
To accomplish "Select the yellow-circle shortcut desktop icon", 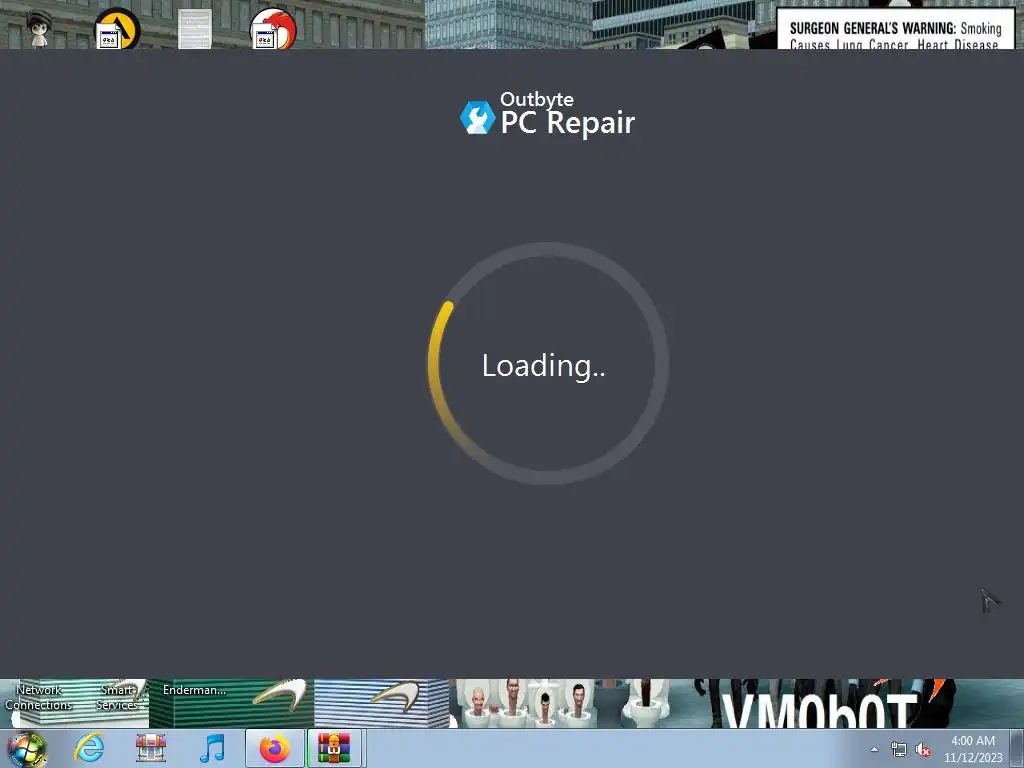I will pyautogui.click(x=118, y=29).
